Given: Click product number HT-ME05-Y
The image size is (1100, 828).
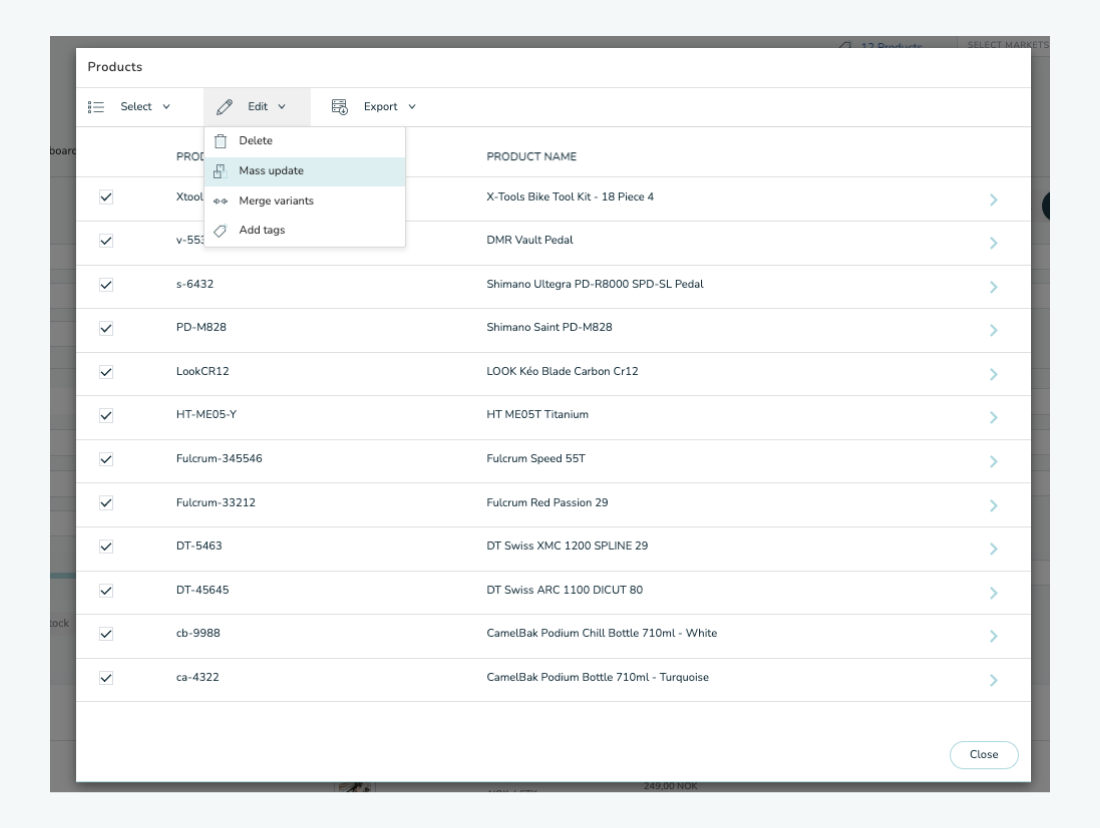Looking at the screenshot, I should click(206, 415).
